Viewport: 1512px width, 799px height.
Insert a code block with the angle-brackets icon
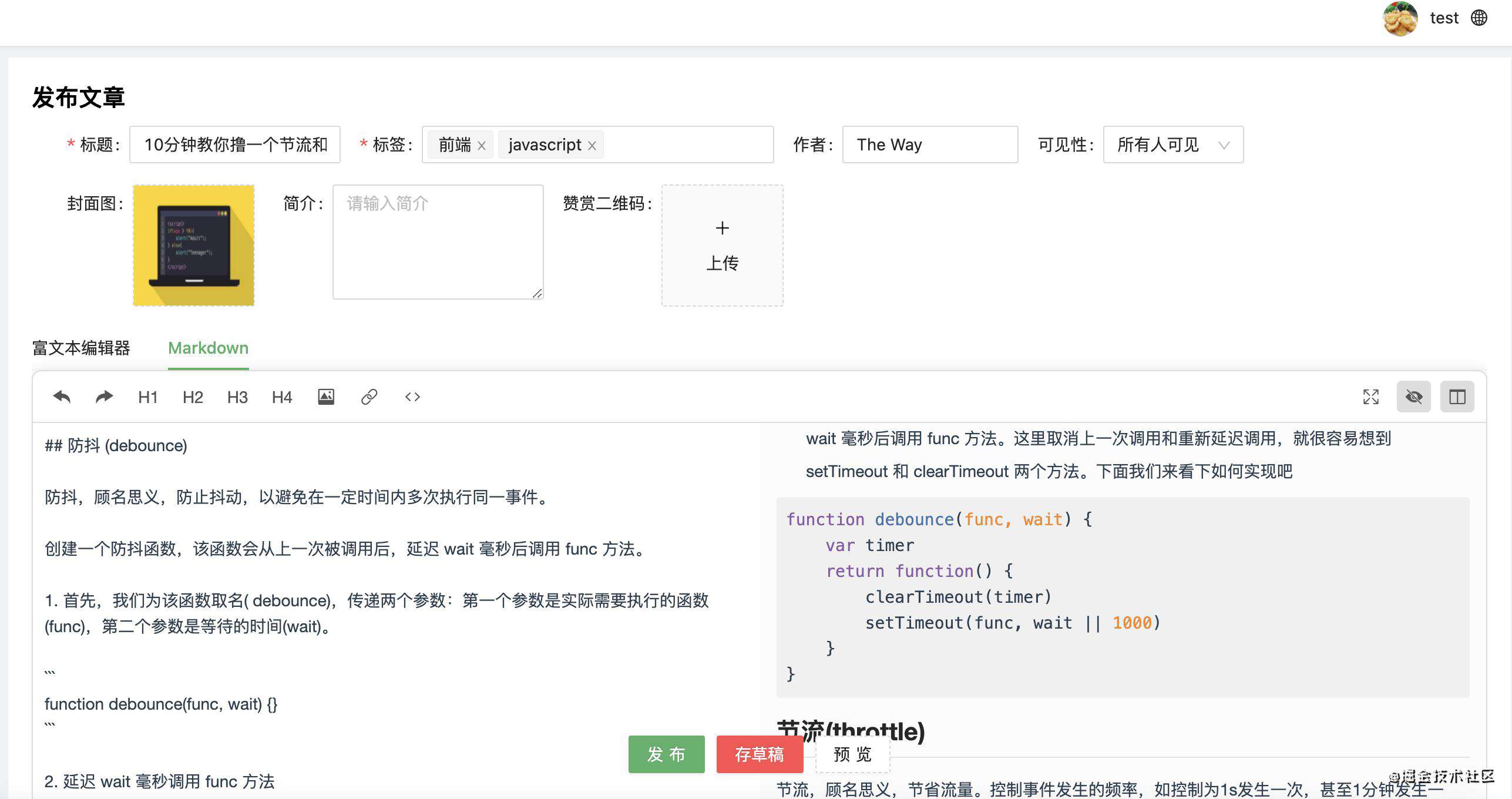(412, 397)
